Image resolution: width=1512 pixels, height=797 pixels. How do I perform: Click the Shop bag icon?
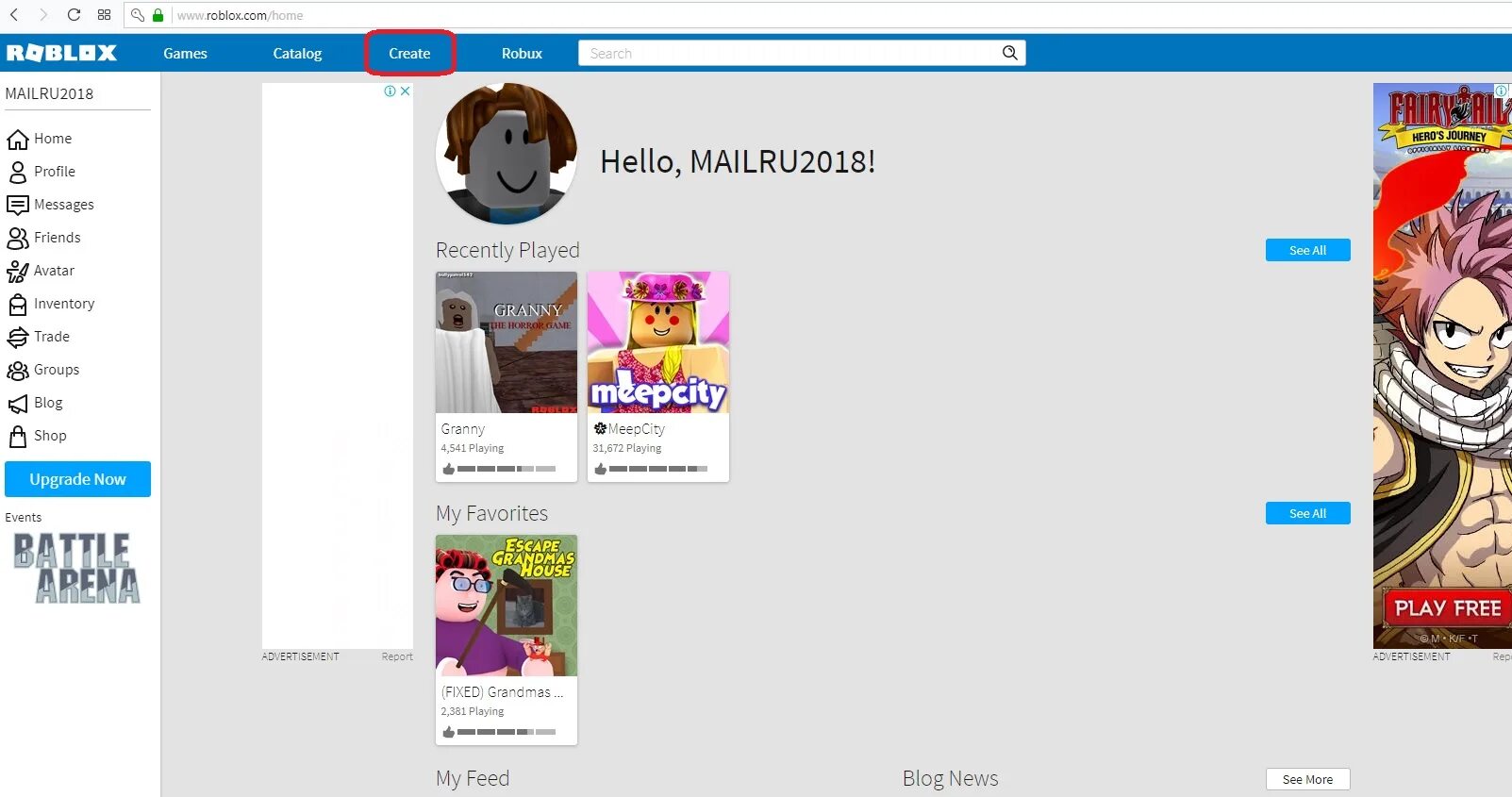click(17, 437)
